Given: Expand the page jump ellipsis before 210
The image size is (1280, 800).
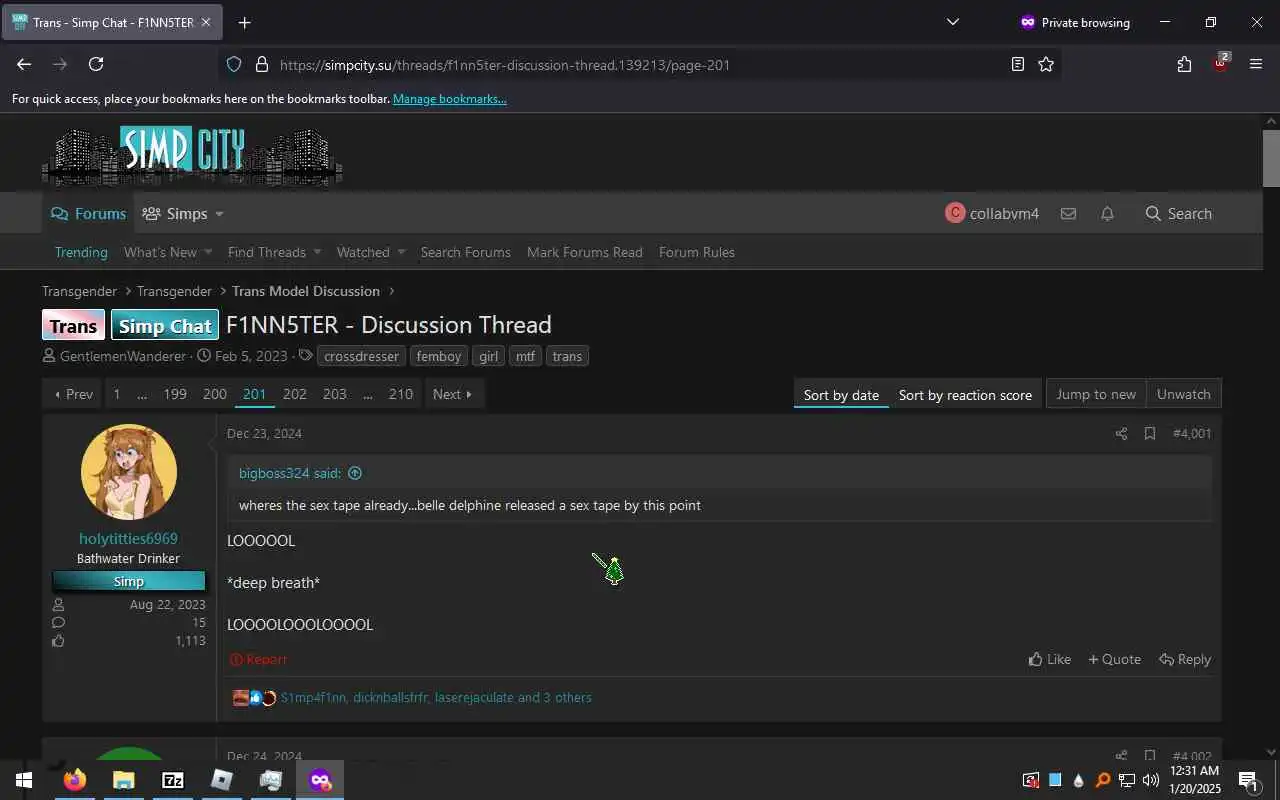Looking at the screenshot, I should point(368,394).
